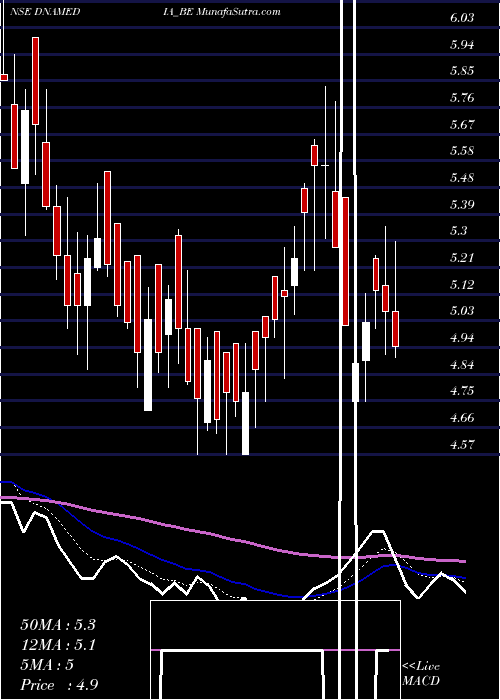
Task: Click the Price : 4.9 readout
Action: [x=59, y=685]
